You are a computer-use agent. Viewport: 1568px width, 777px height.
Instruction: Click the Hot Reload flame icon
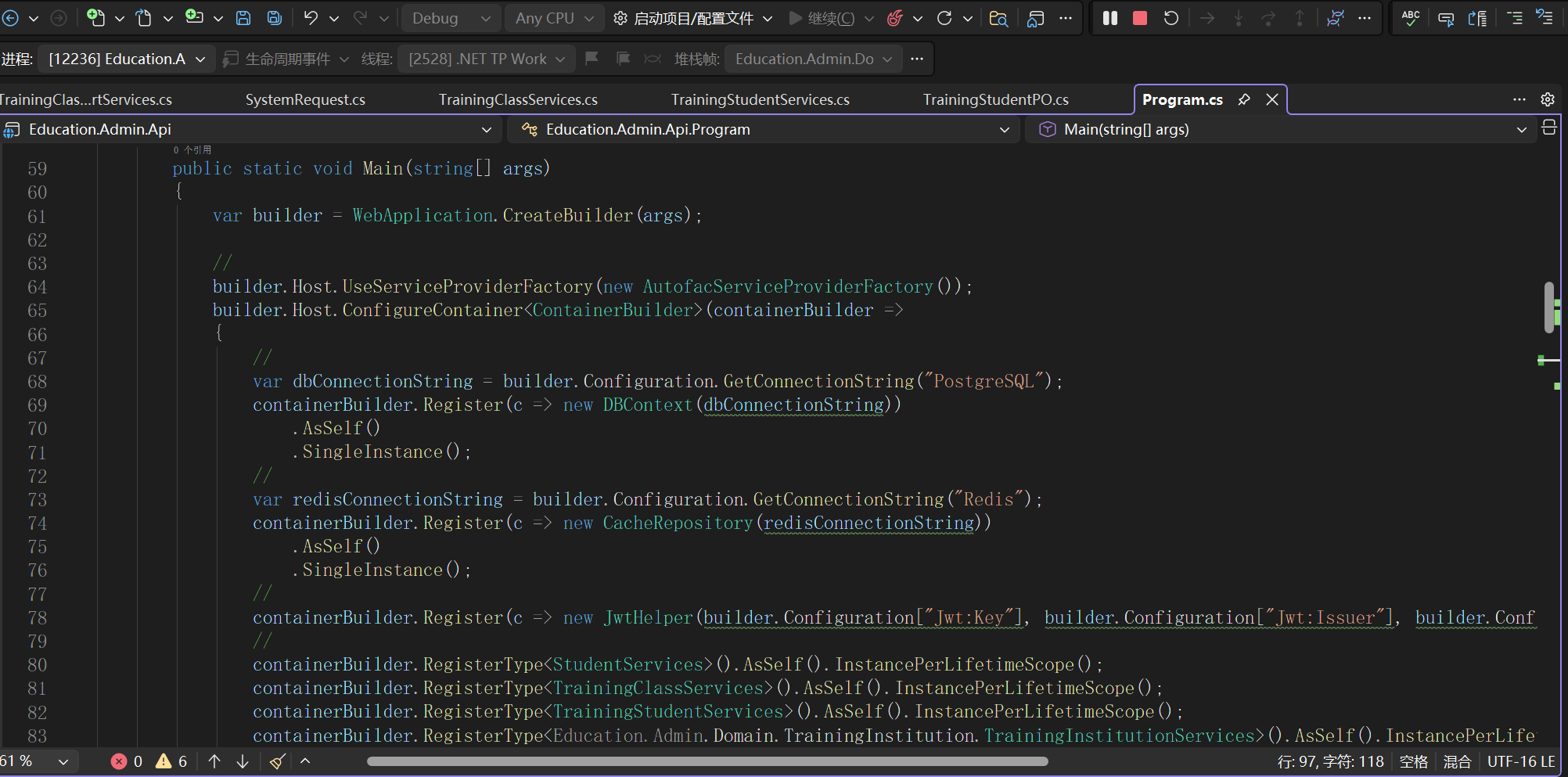click(895, 18)
